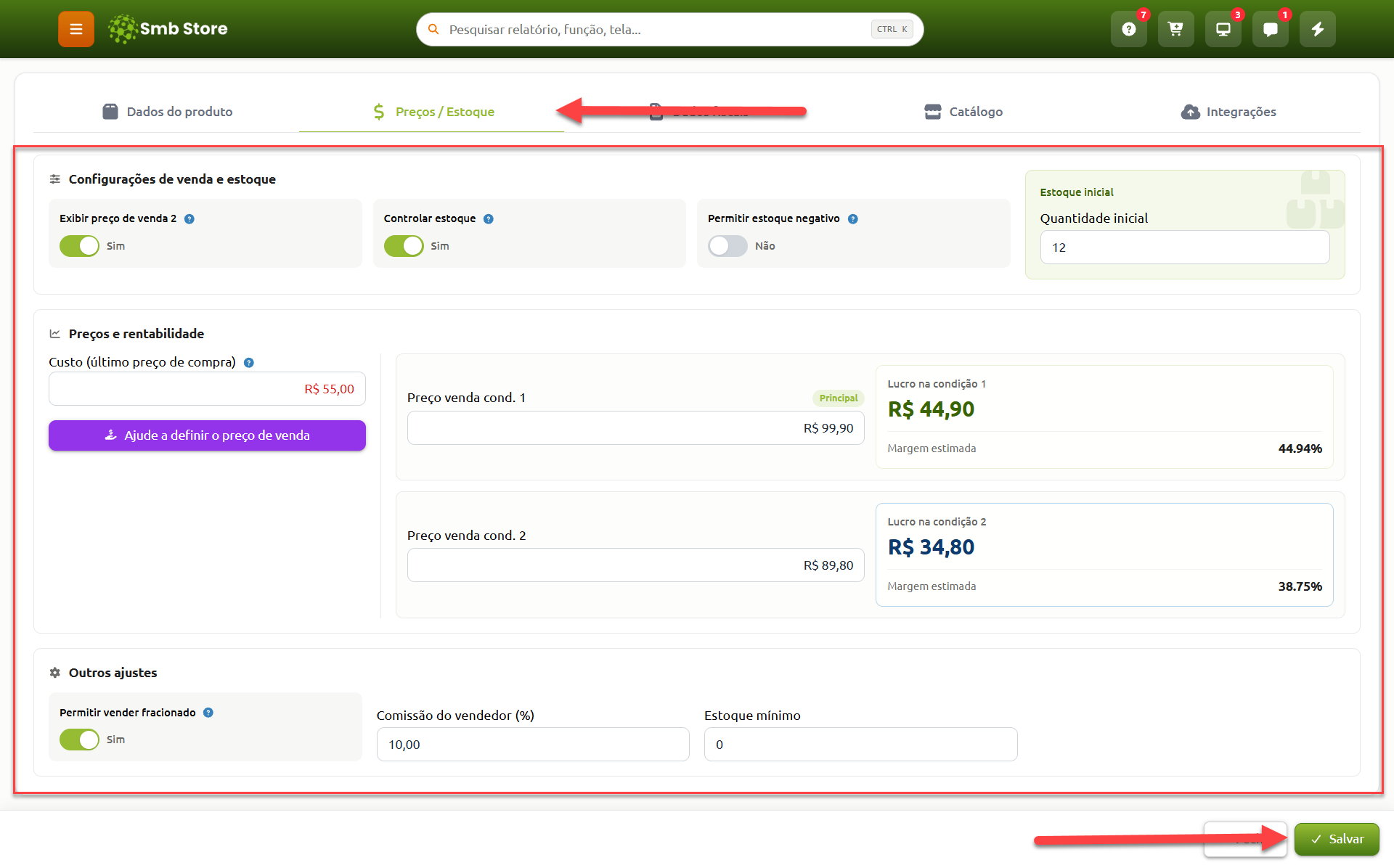Click the 38.75% margin value
Image resolution: width=1394 pixels, height=868 pixels.
1300,586
